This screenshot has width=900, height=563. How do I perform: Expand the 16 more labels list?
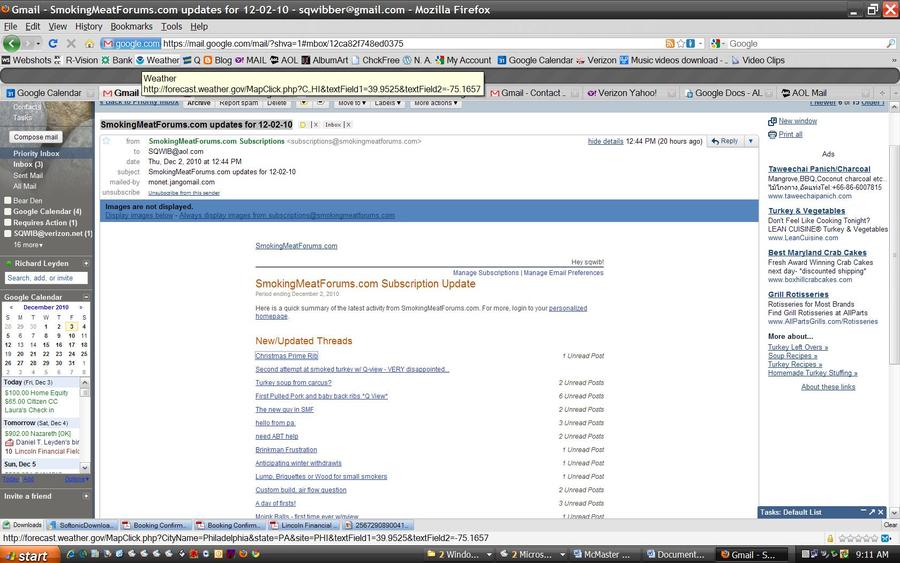(x=27, y=245)
